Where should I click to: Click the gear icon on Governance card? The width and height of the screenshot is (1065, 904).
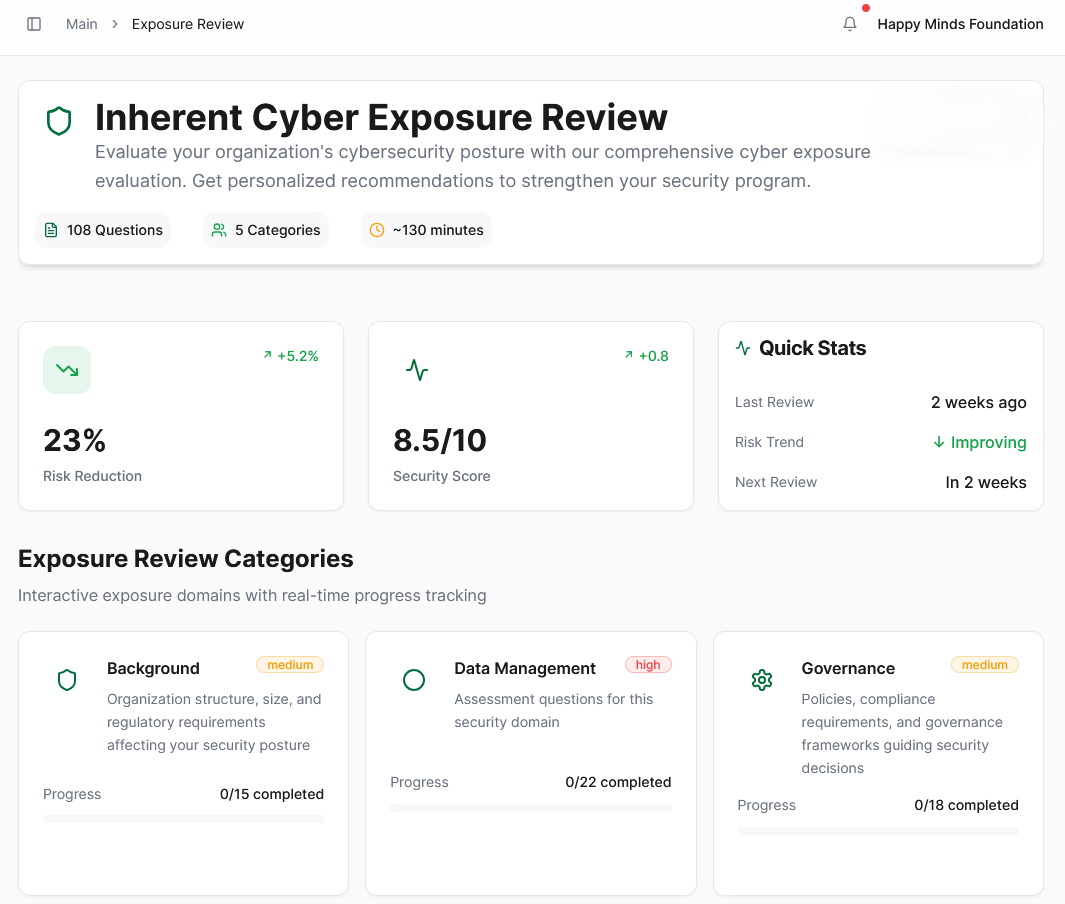pos(762,681)
